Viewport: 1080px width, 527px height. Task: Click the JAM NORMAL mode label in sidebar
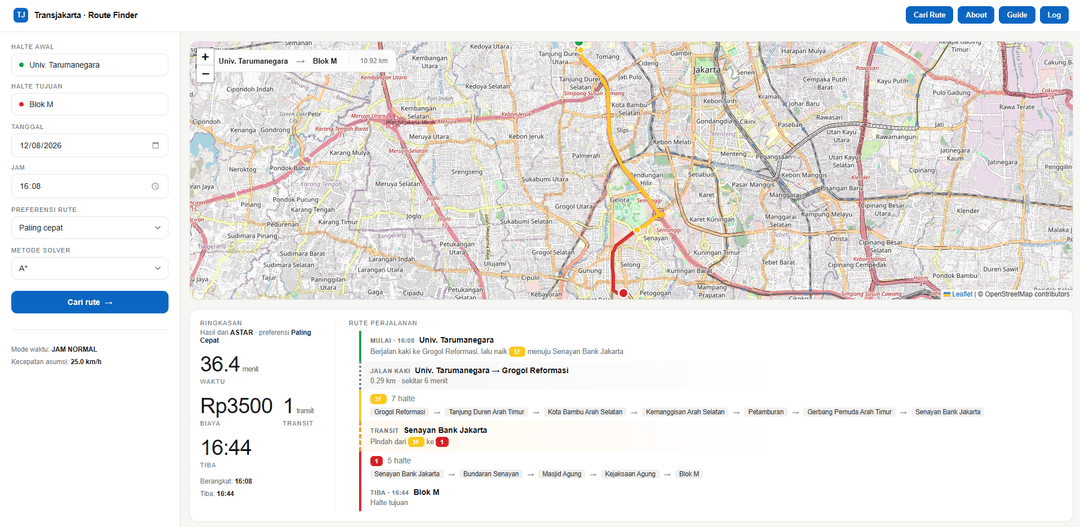coord(74,349)
